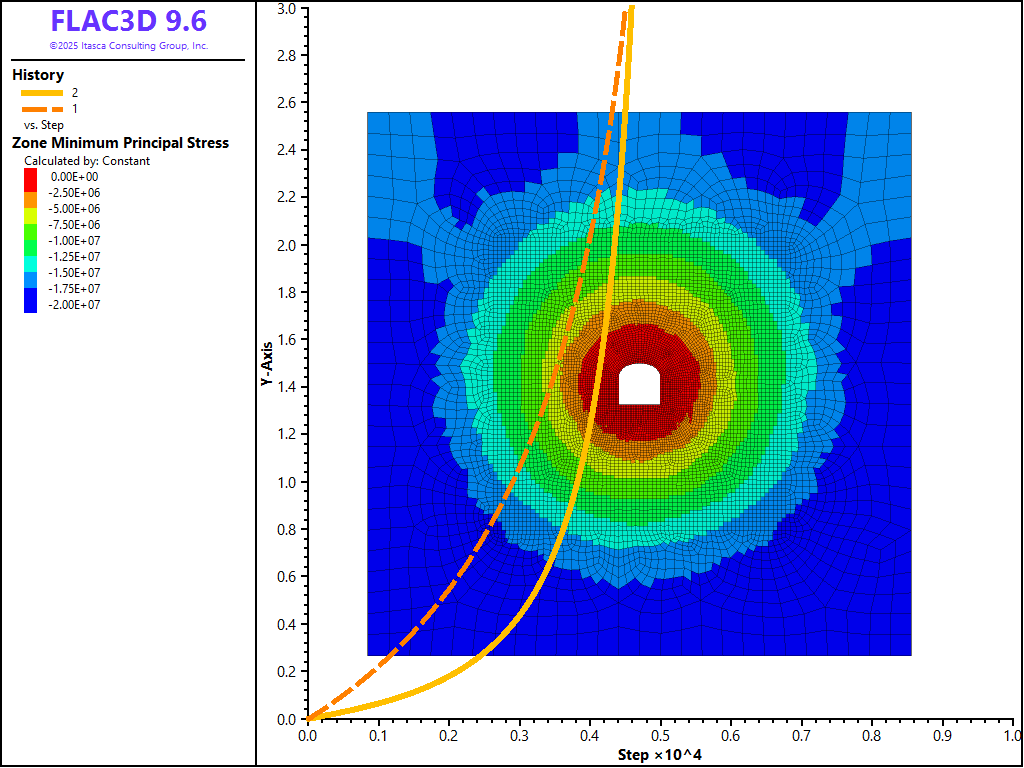The height and width of the screenshot is (768, 1024).
Task: Select the red swatch beside 0.00E+00
Action: tap(31, 177)
